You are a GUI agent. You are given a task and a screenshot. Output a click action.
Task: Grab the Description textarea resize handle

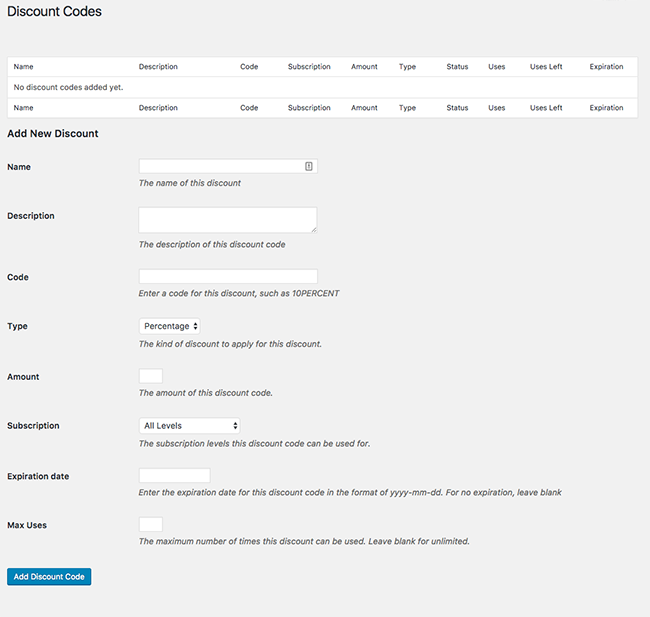click(x=314, y=230)
